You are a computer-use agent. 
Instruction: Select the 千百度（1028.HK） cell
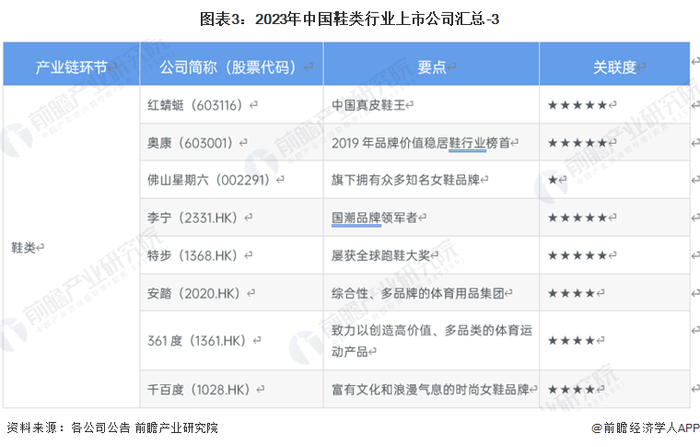[x=231, y=389]
